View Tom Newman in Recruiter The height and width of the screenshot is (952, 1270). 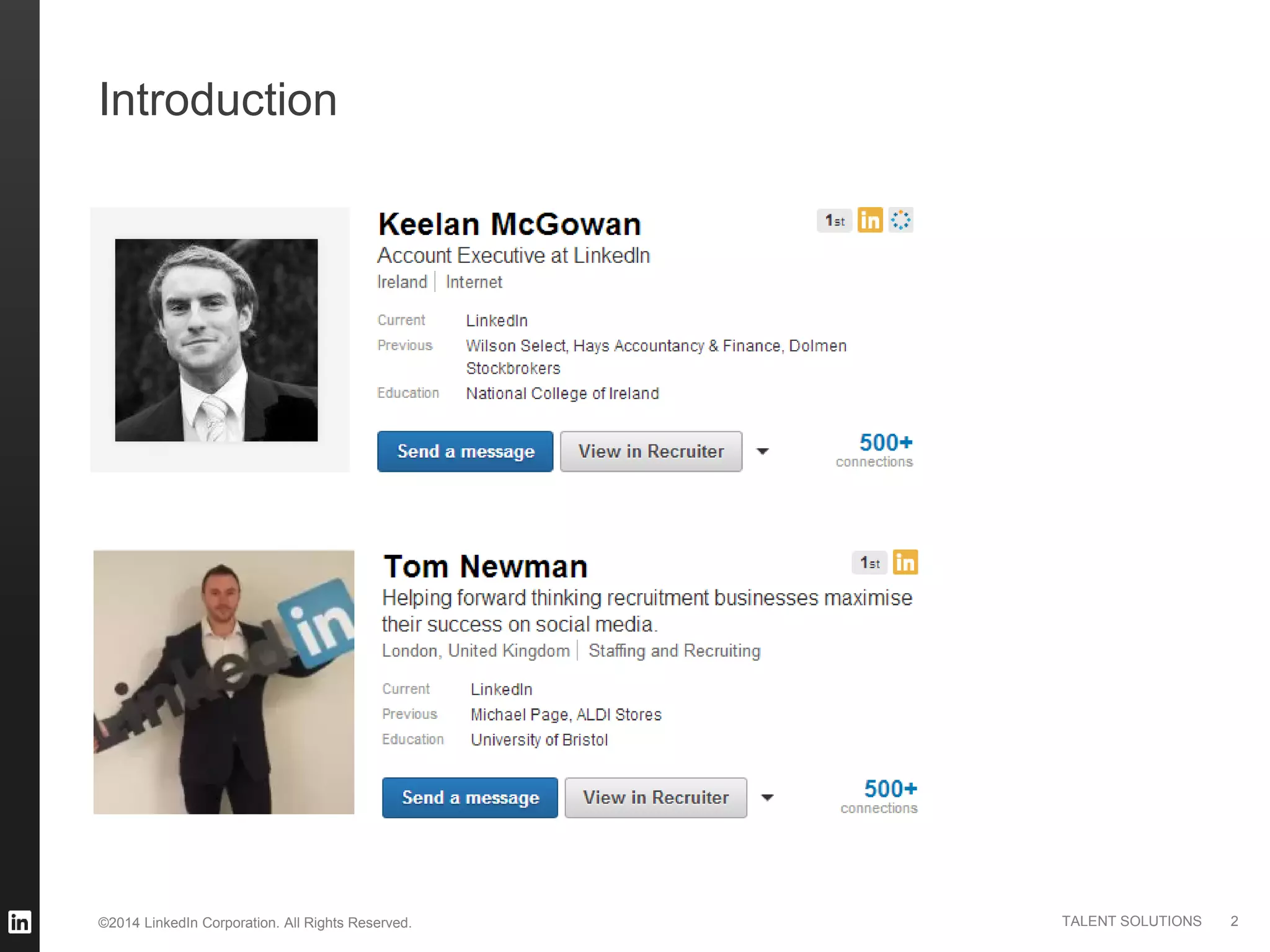click(x=656, y=798)
